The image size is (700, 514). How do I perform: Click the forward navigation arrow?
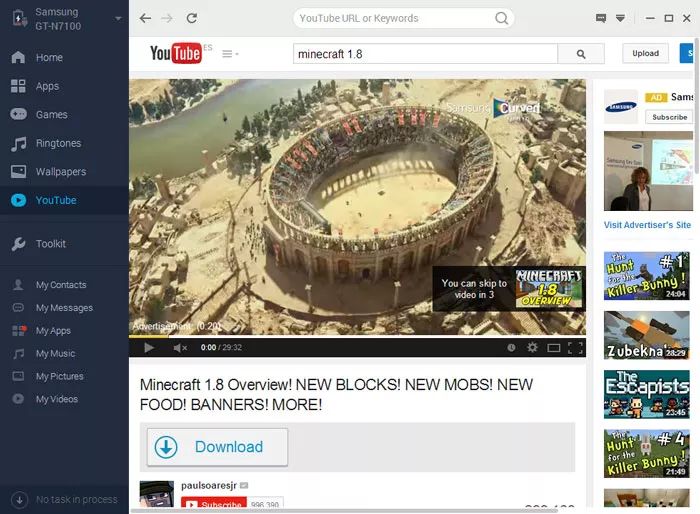[x=167, y=18]
